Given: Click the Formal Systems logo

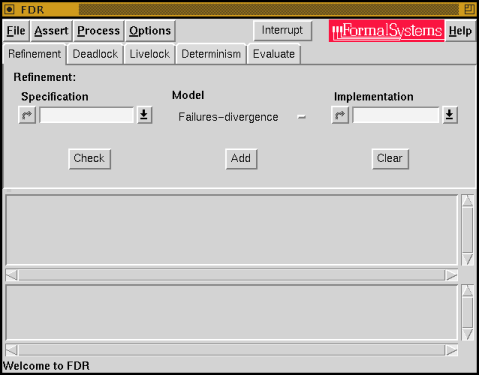Looking at the screenshot, I should pyautogui.click(x=386, y=31).
